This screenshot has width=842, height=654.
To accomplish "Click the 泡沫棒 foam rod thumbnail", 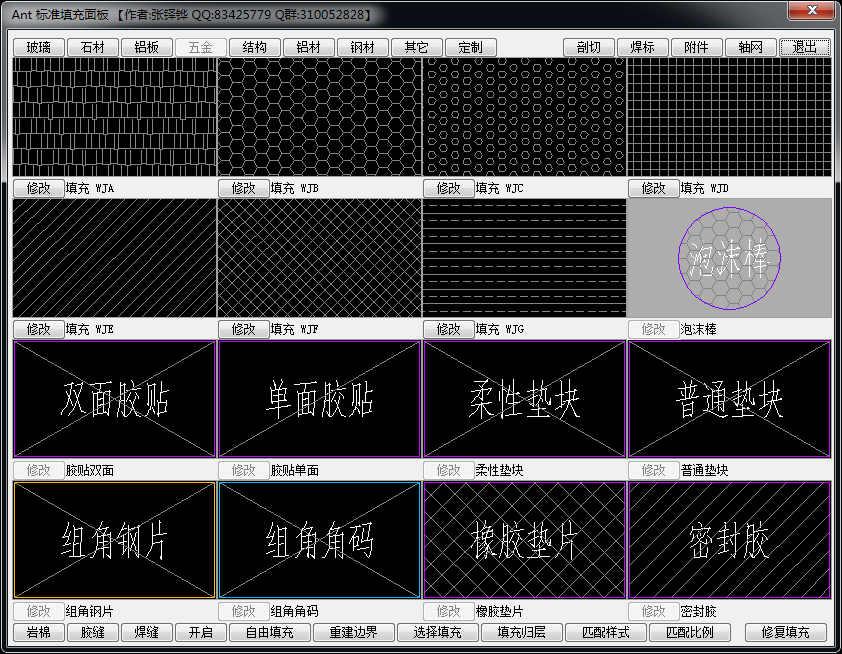I will coord(729,258).
